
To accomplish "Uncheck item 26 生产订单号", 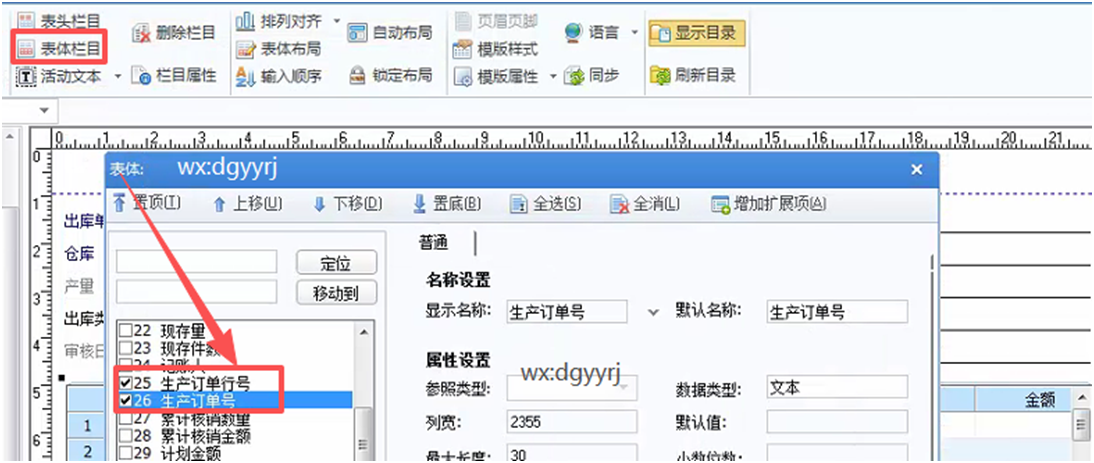I will [126, 400].
